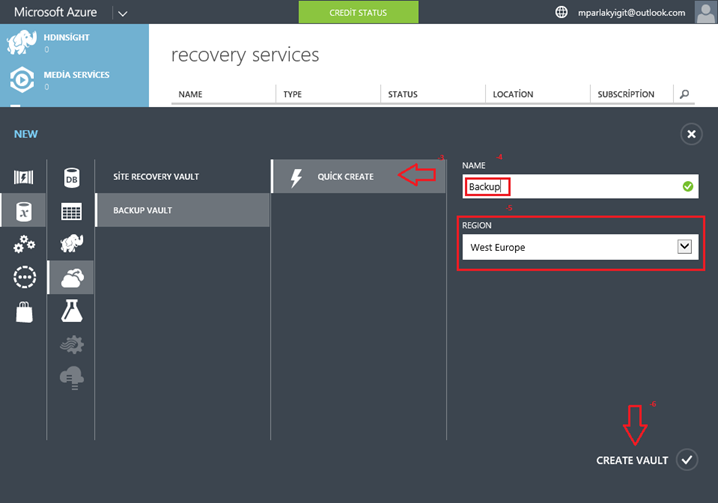This screenshot has width=718, height=503.
Task: Select the Compute category icon
Action: pyautogui.click(x=23, y=177)
